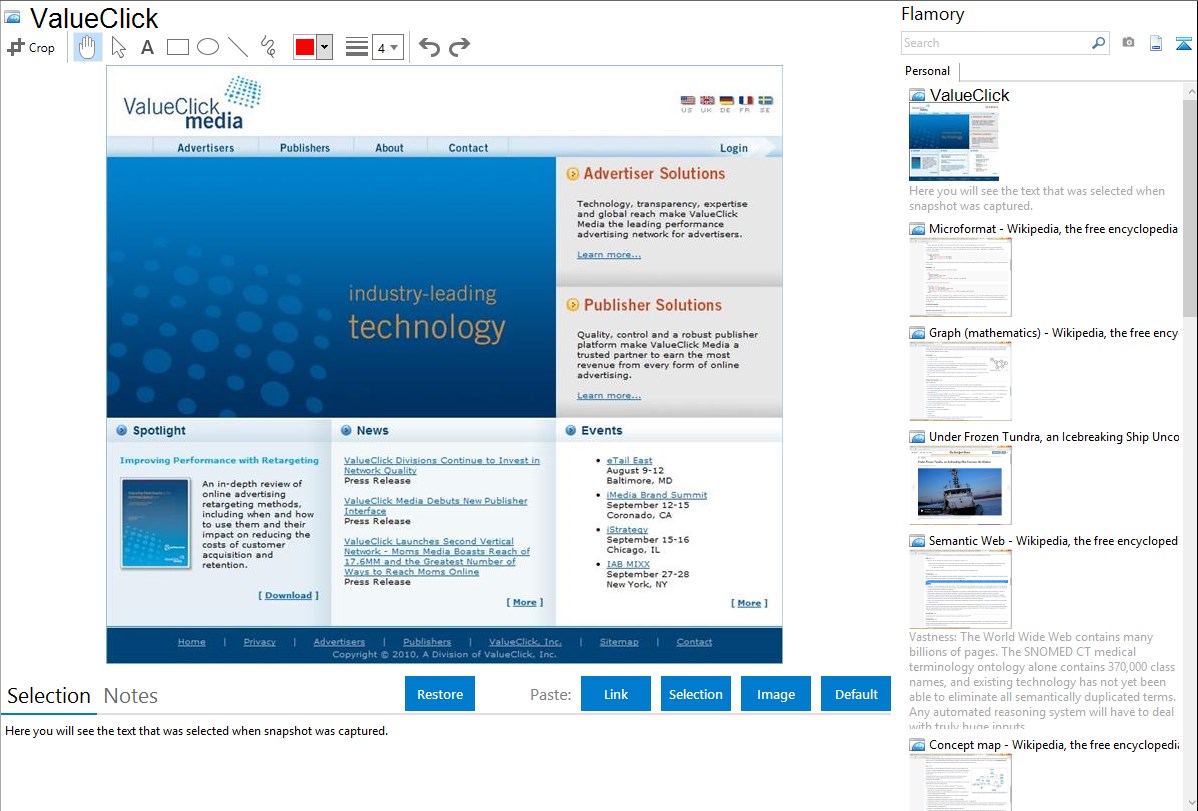This screenshot has height=811, width=1198.
Task: Click the snapshot icon beside Concept map entry
Action: 917,745
